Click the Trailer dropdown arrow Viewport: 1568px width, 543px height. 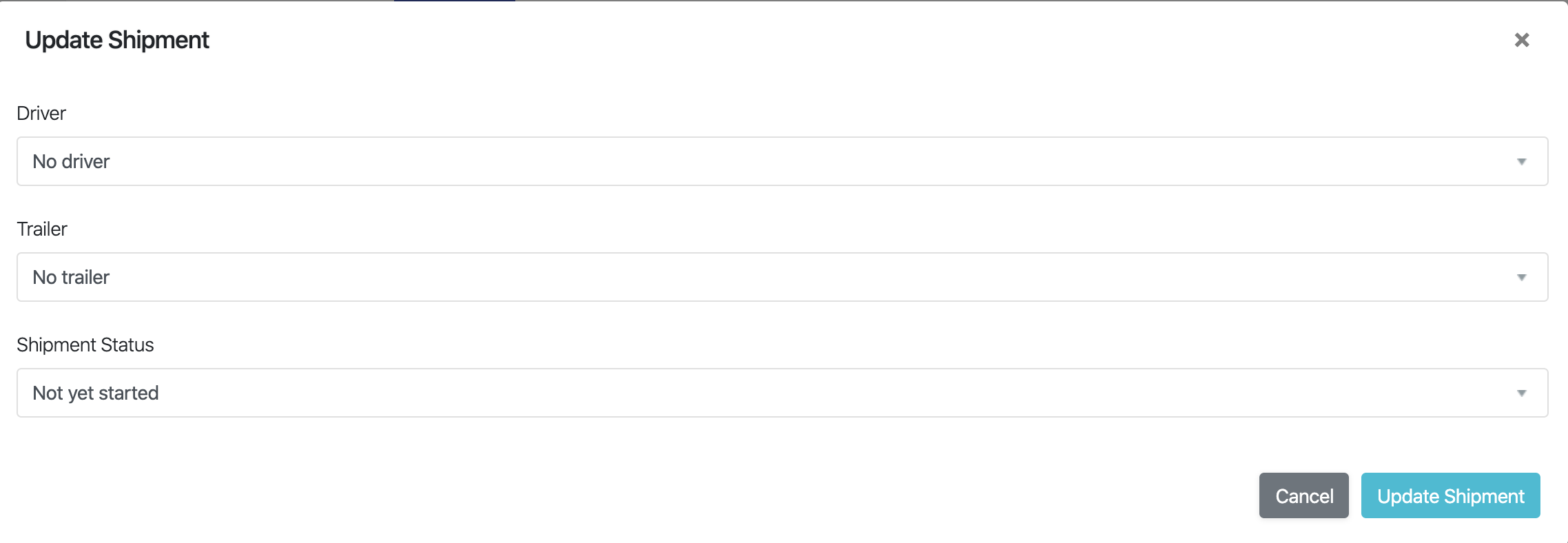point(1521,278)
